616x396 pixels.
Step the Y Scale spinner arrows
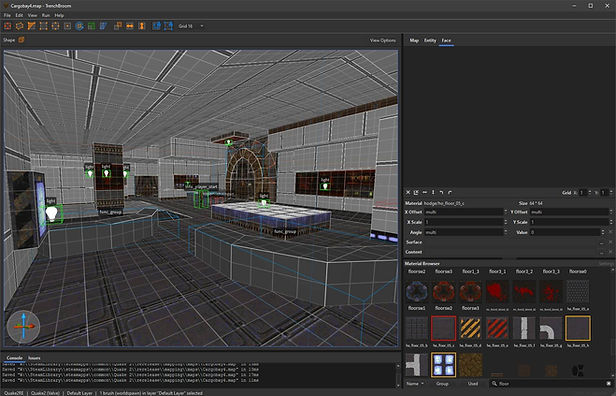[610, 222]
